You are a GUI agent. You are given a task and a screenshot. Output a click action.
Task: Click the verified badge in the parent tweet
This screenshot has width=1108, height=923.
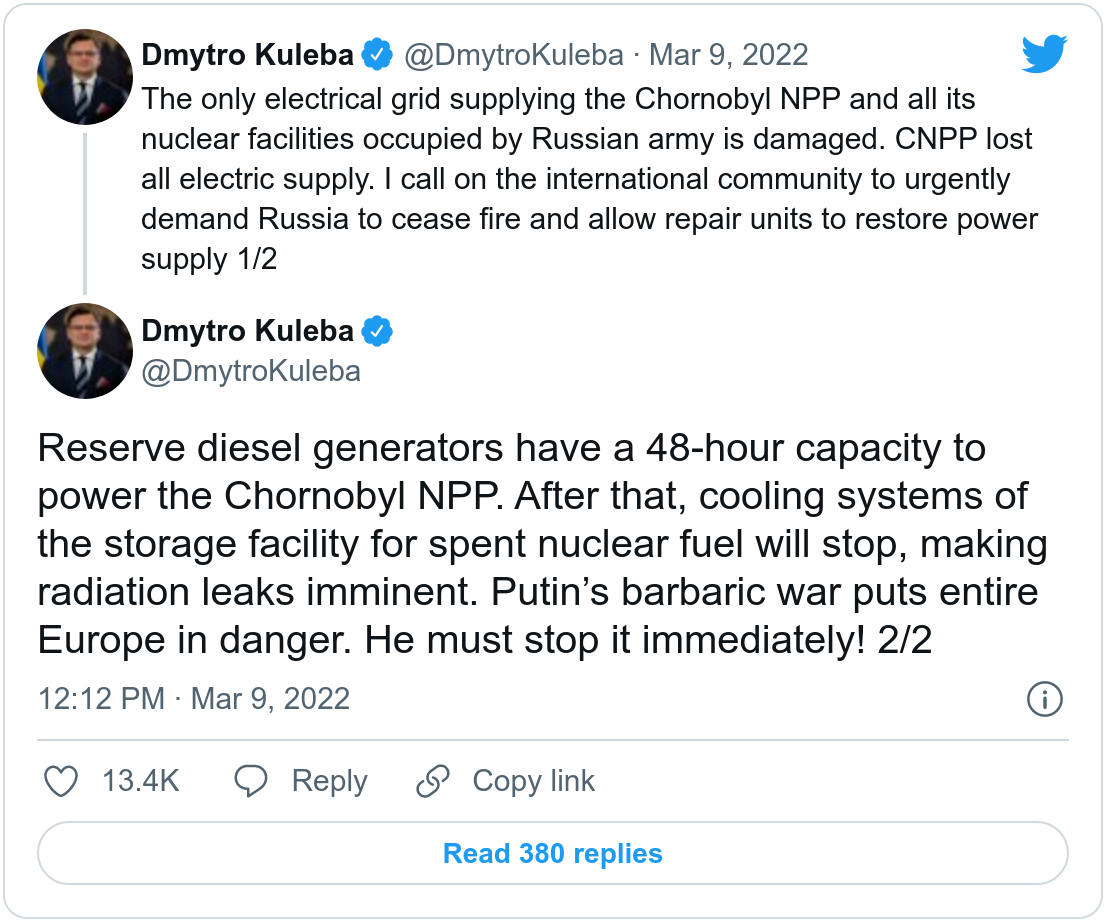coord(376,54)
